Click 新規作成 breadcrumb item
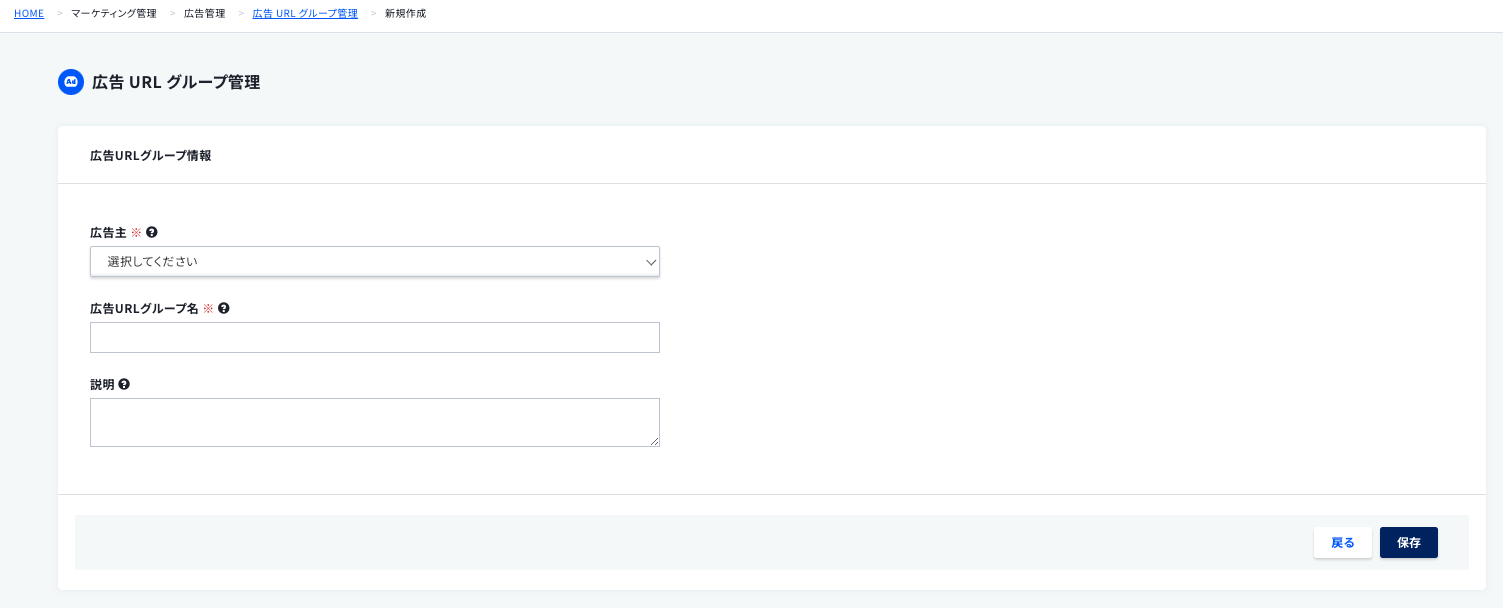This screenshot has height=608, width=1503. pyautogui.click(x=406, y=13)
